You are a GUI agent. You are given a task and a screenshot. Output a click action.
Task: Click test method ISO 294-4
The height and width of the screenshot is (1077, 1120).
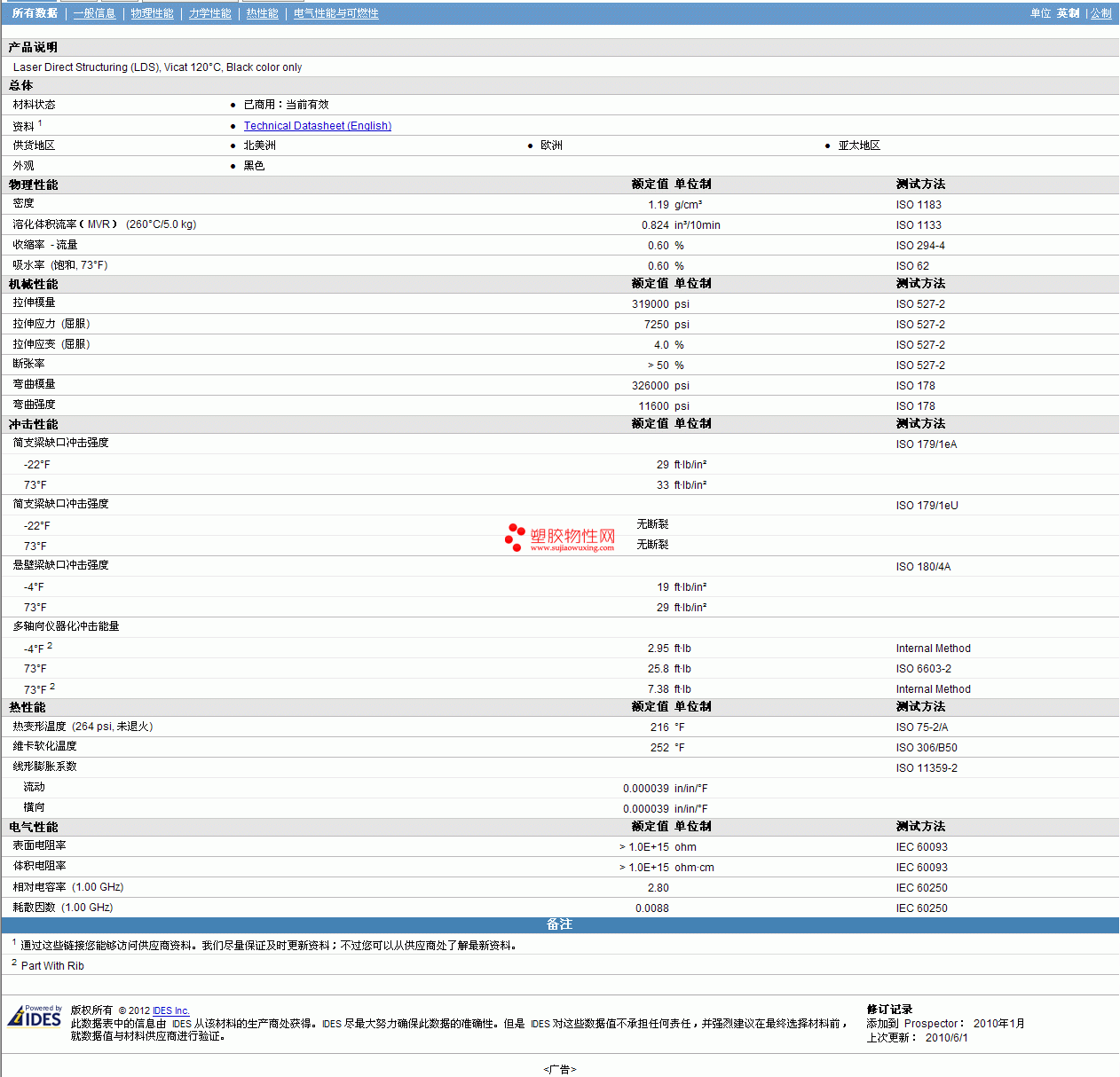pos(920,246)
